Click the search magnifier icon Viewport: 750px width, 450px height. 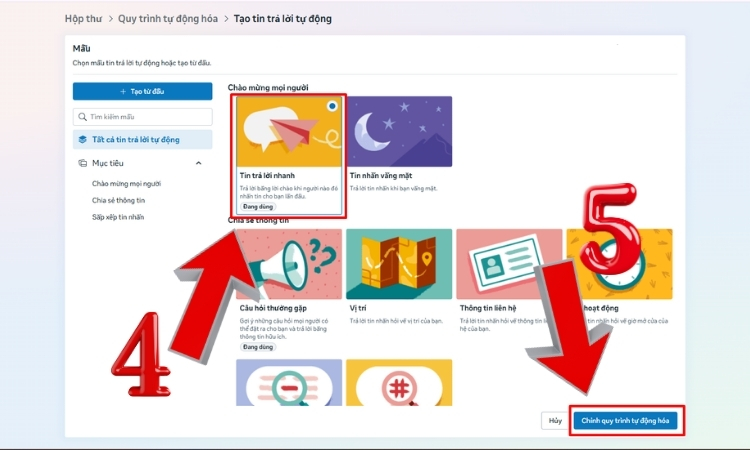(x=82, y=117)
